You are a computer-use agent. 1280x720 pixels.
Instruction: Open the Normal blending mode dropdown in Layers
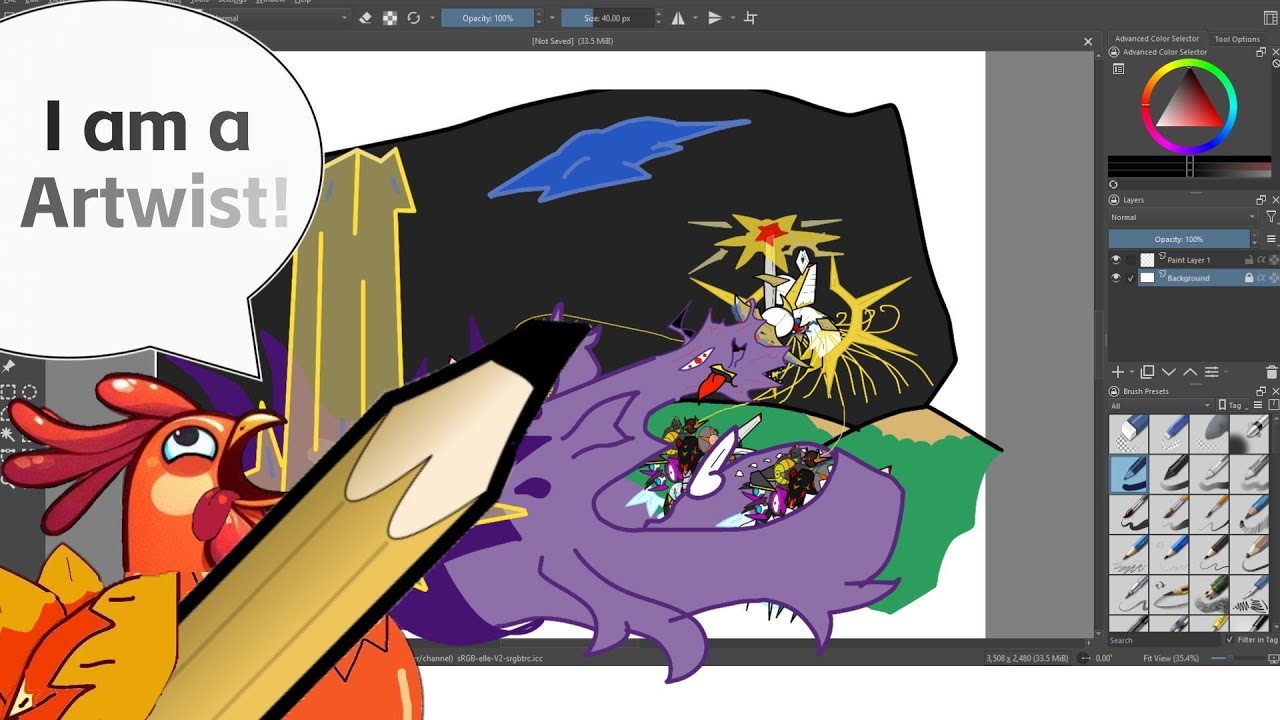tap(1183, 217)
